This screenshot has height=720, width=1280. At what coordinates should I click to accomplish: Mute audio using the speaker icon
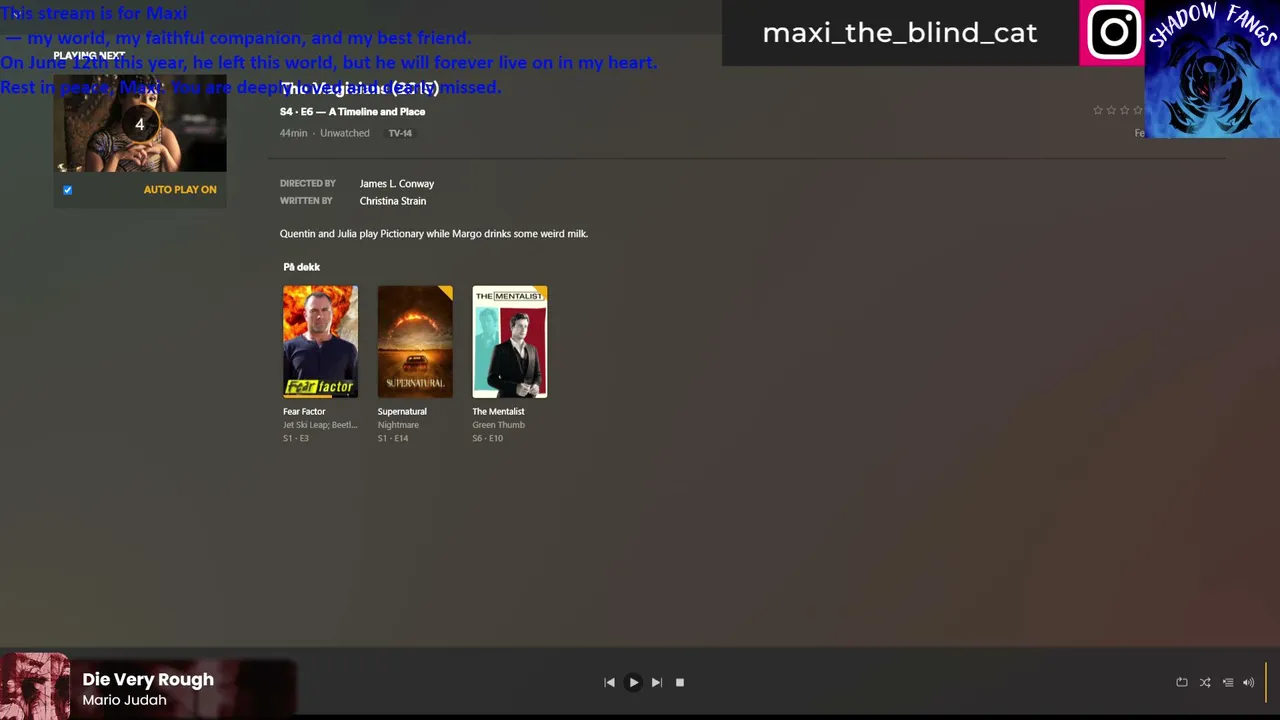tap(1248, 682)
